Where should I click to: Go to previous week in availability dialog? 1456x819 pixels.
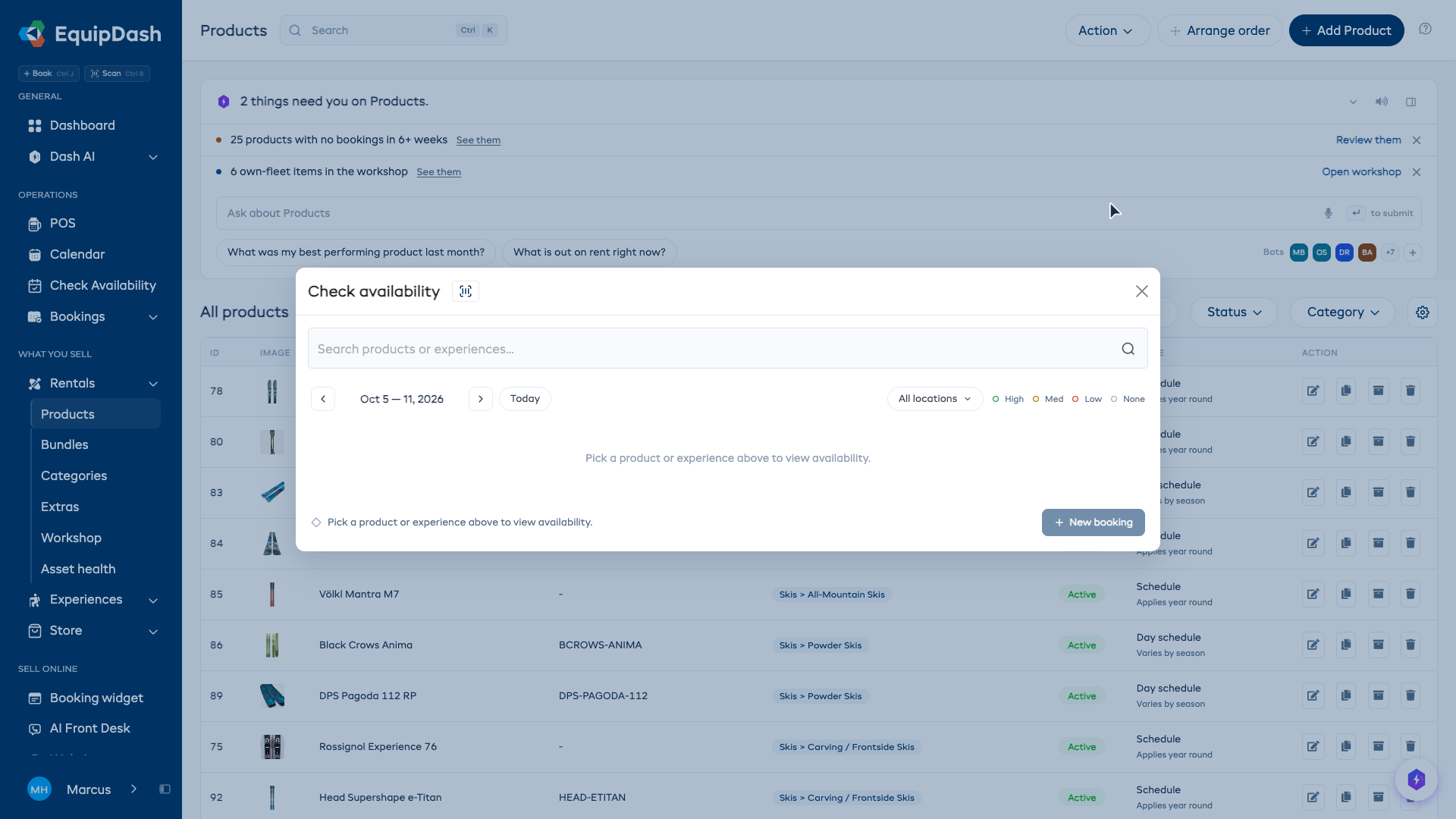pos(323,399)
